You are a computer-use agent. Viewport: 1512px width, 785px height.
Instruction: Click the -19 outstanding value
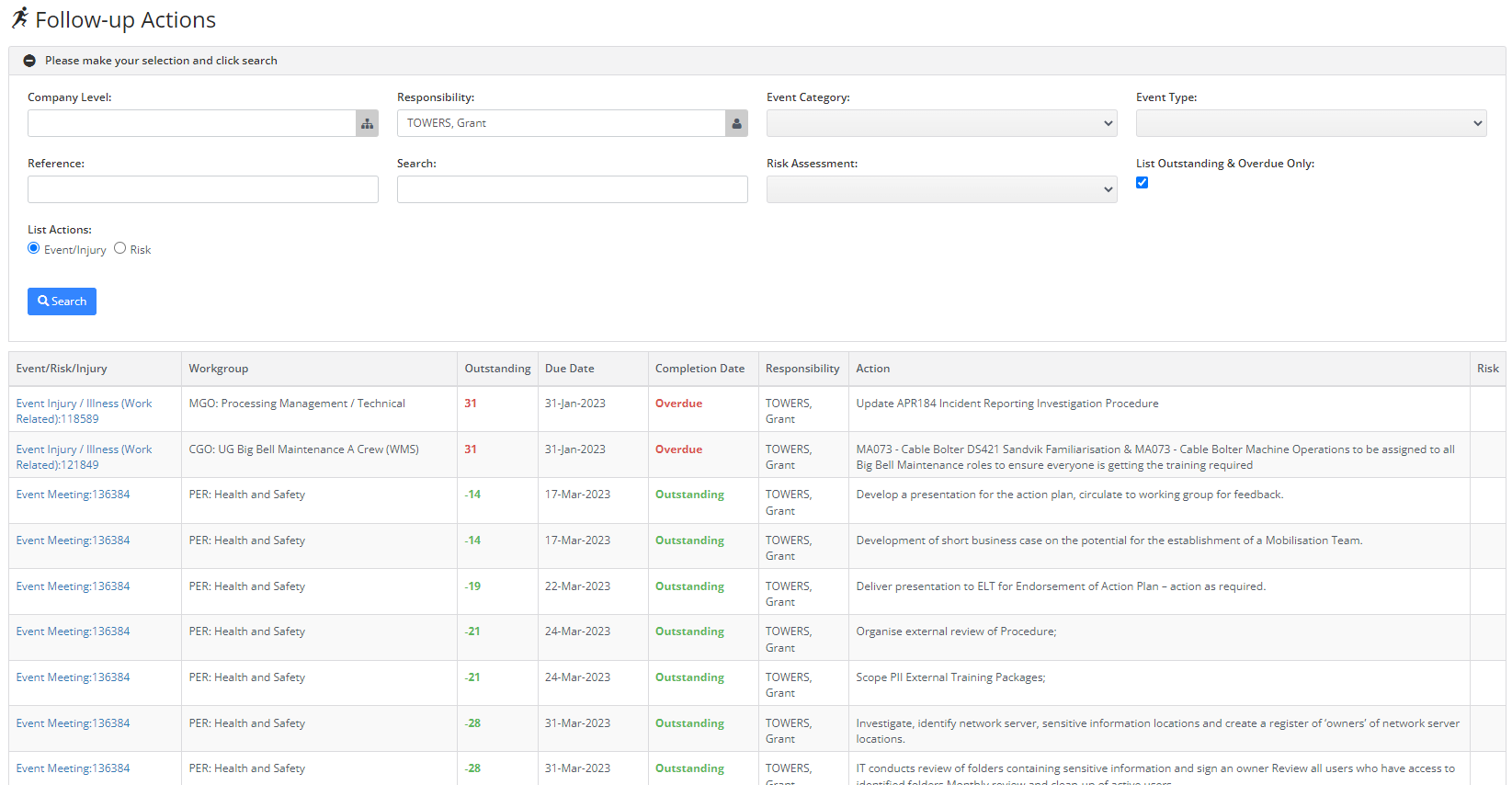click(472, 586)
